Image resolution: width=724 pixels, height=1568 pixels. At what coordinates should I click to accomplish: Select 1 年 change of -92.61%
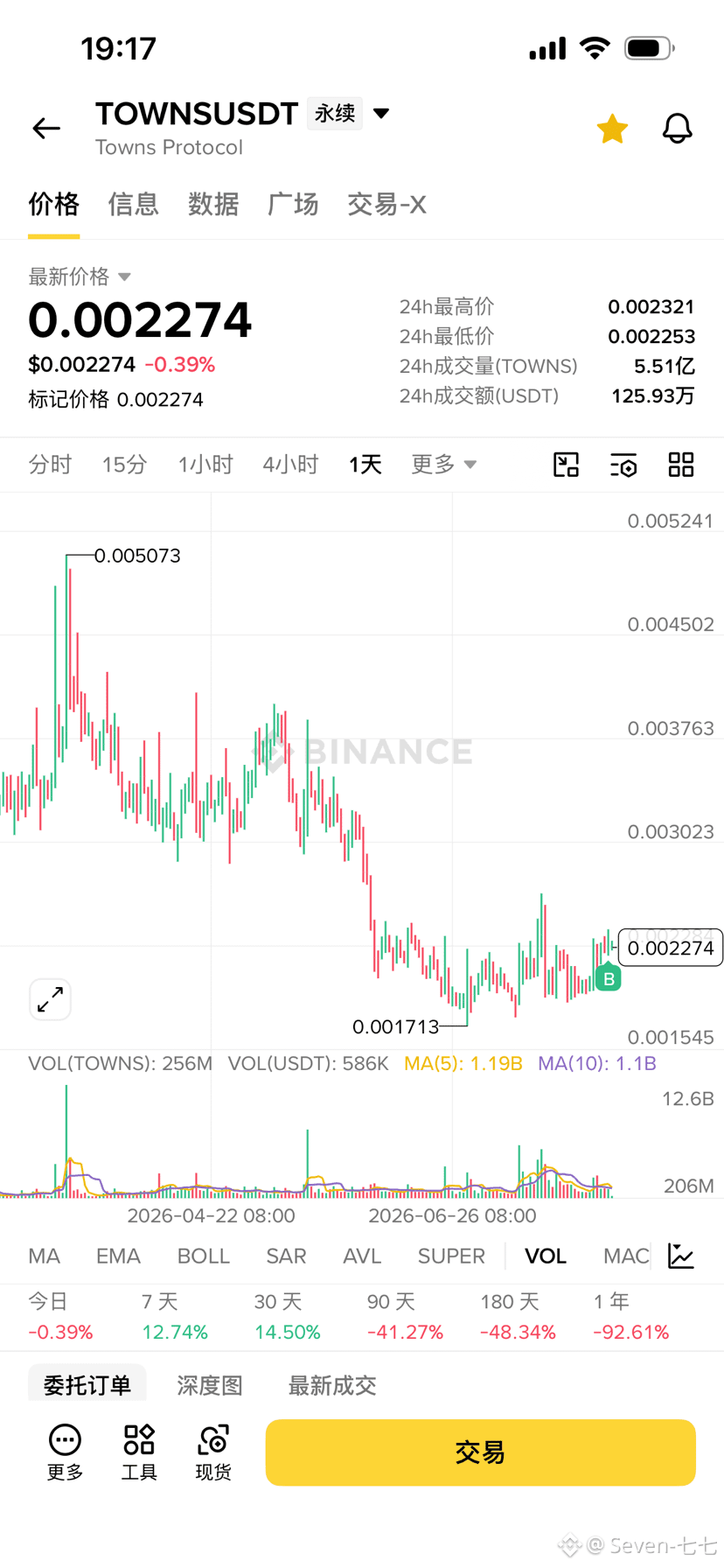630,1332
